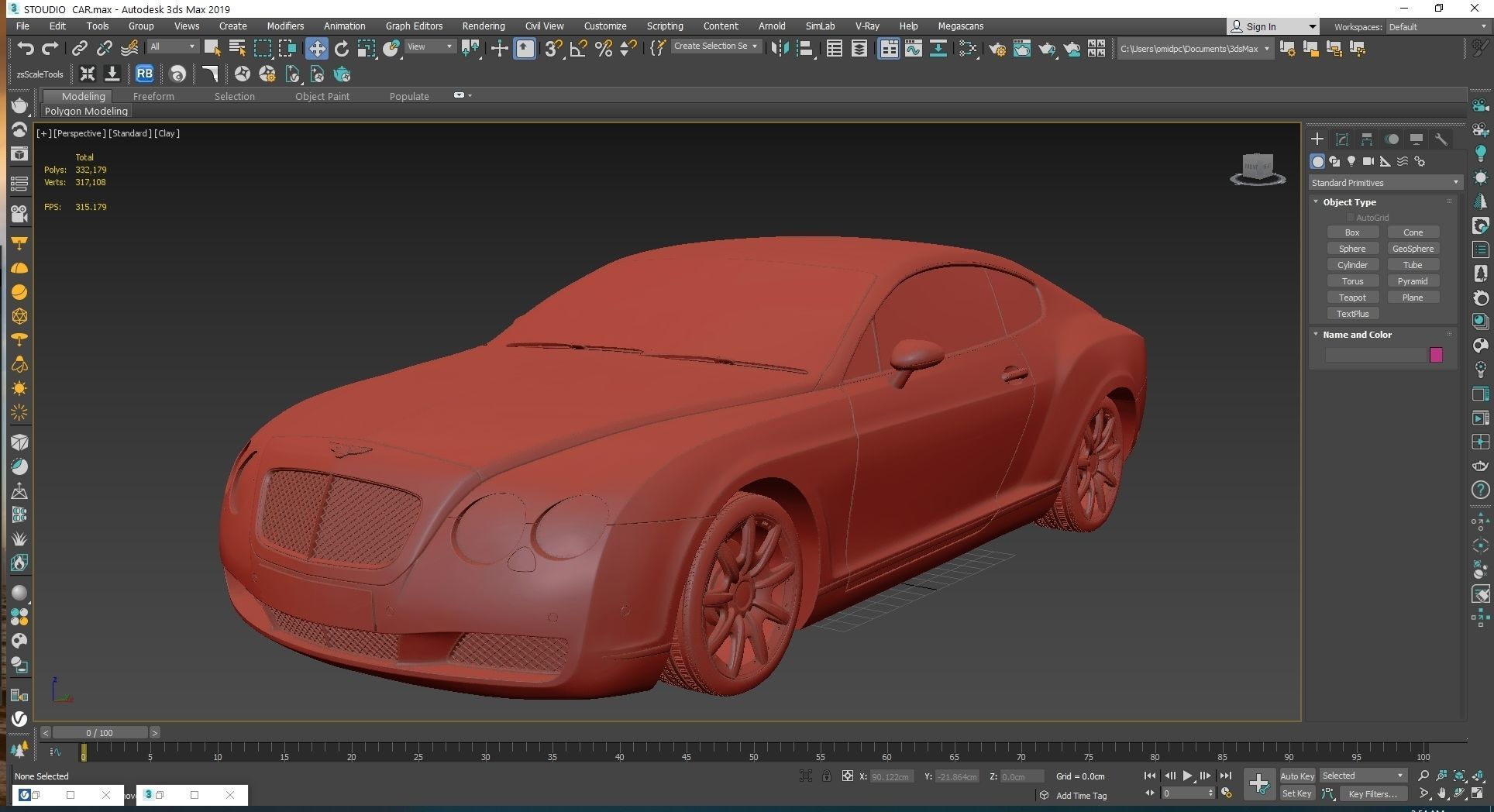The image size is (1494, 812).
Task: Toggle the Ribbon display button
Action: [889, 49]
